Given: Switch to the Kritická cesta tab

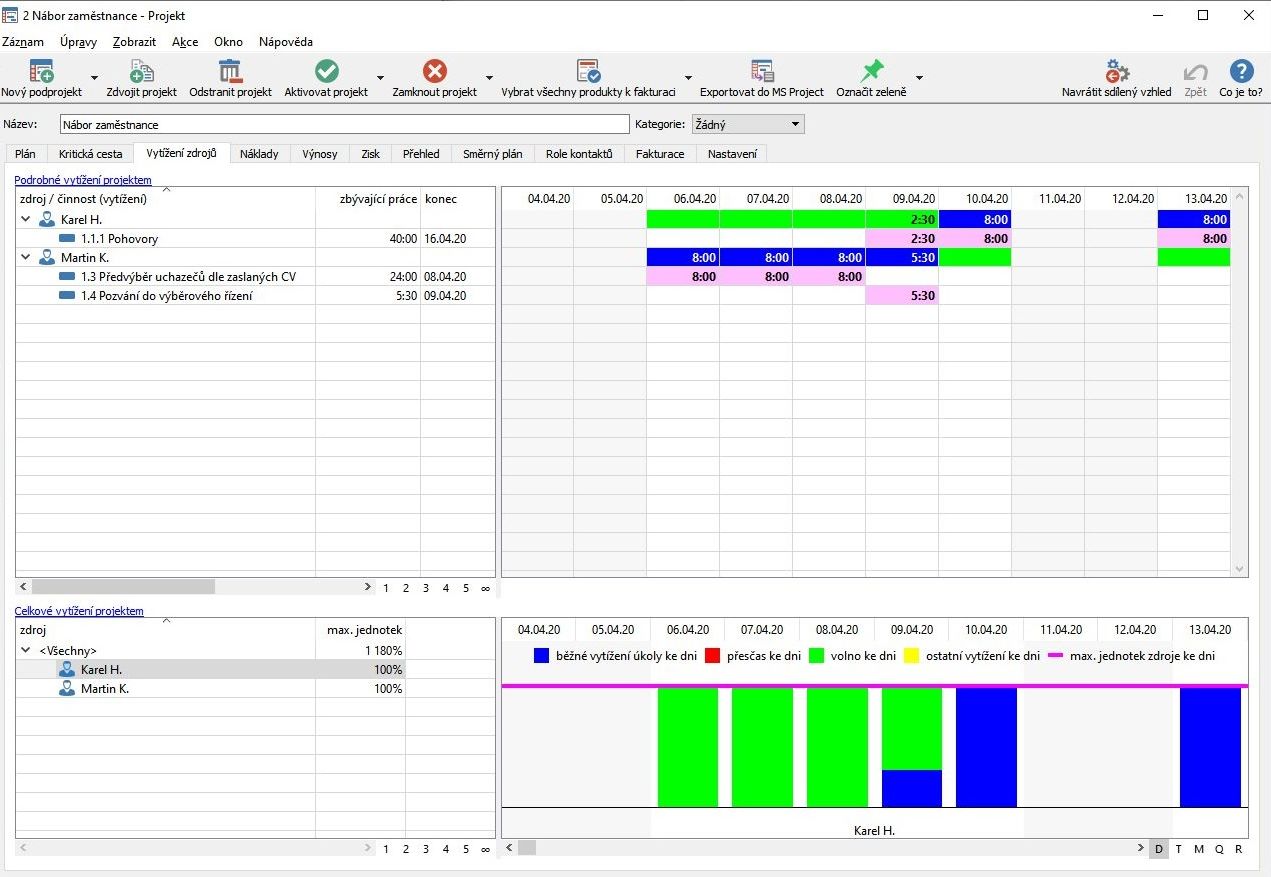Looking at the screenshot, I should click(91, 154).
